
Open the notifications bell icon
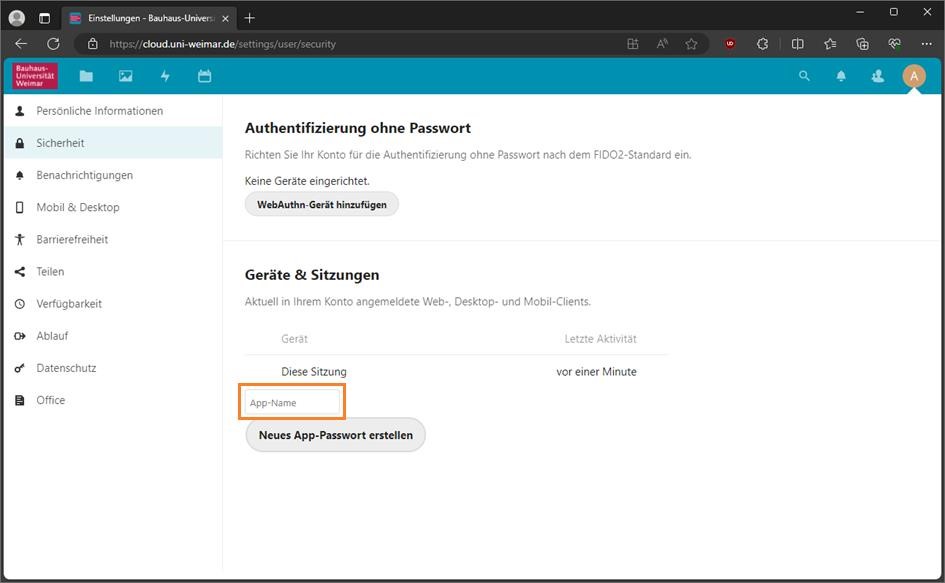(841, 76)
